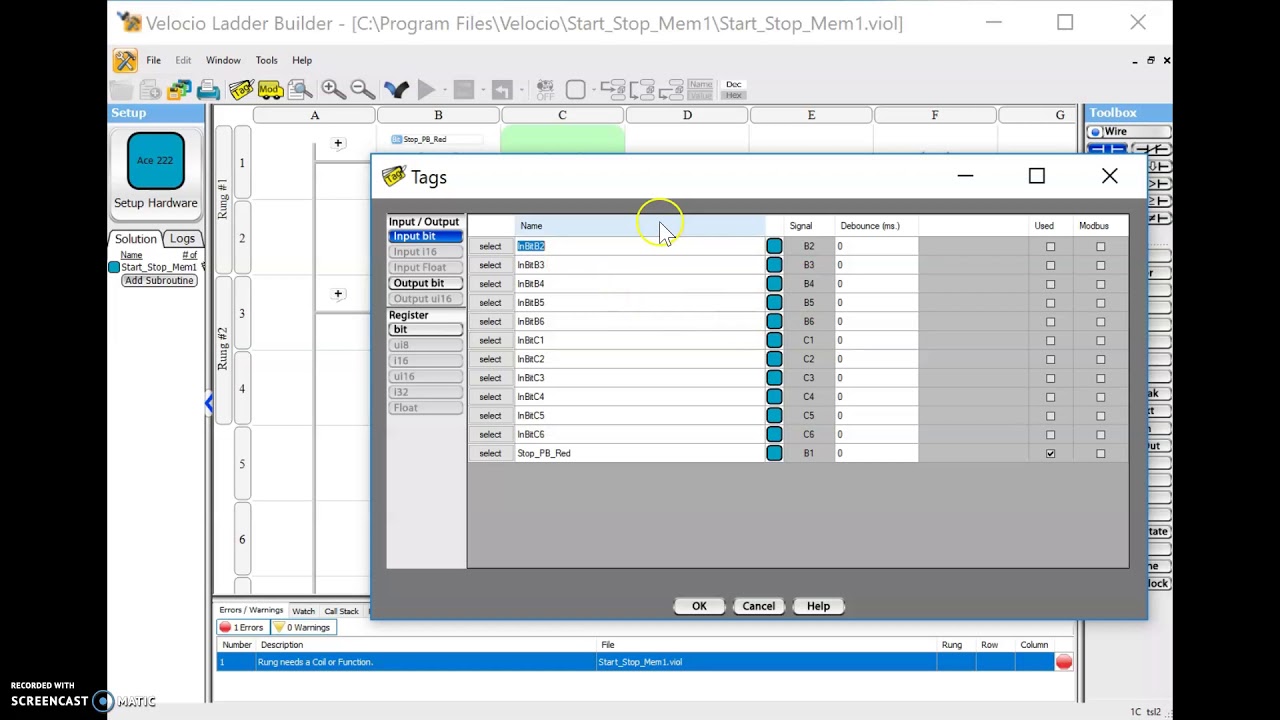Click the Save All toolbar icon
The width and height of the screenshot is (1280, 720).
(179, 91)
